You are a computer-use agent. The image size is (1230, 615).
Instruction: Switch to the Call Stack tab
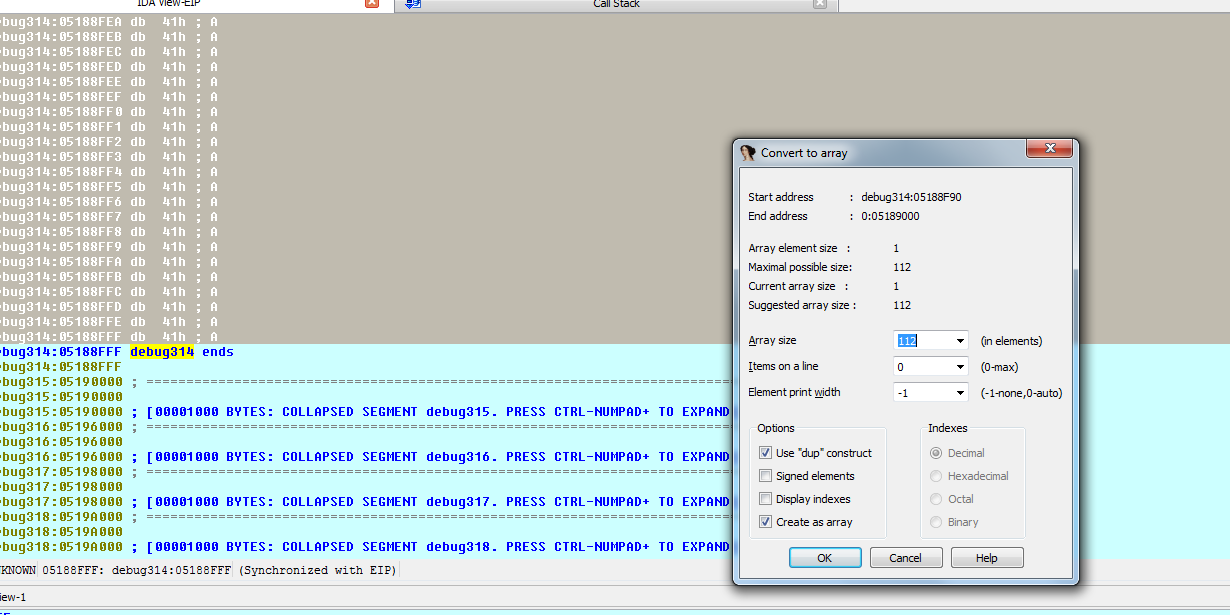[616, 4]
